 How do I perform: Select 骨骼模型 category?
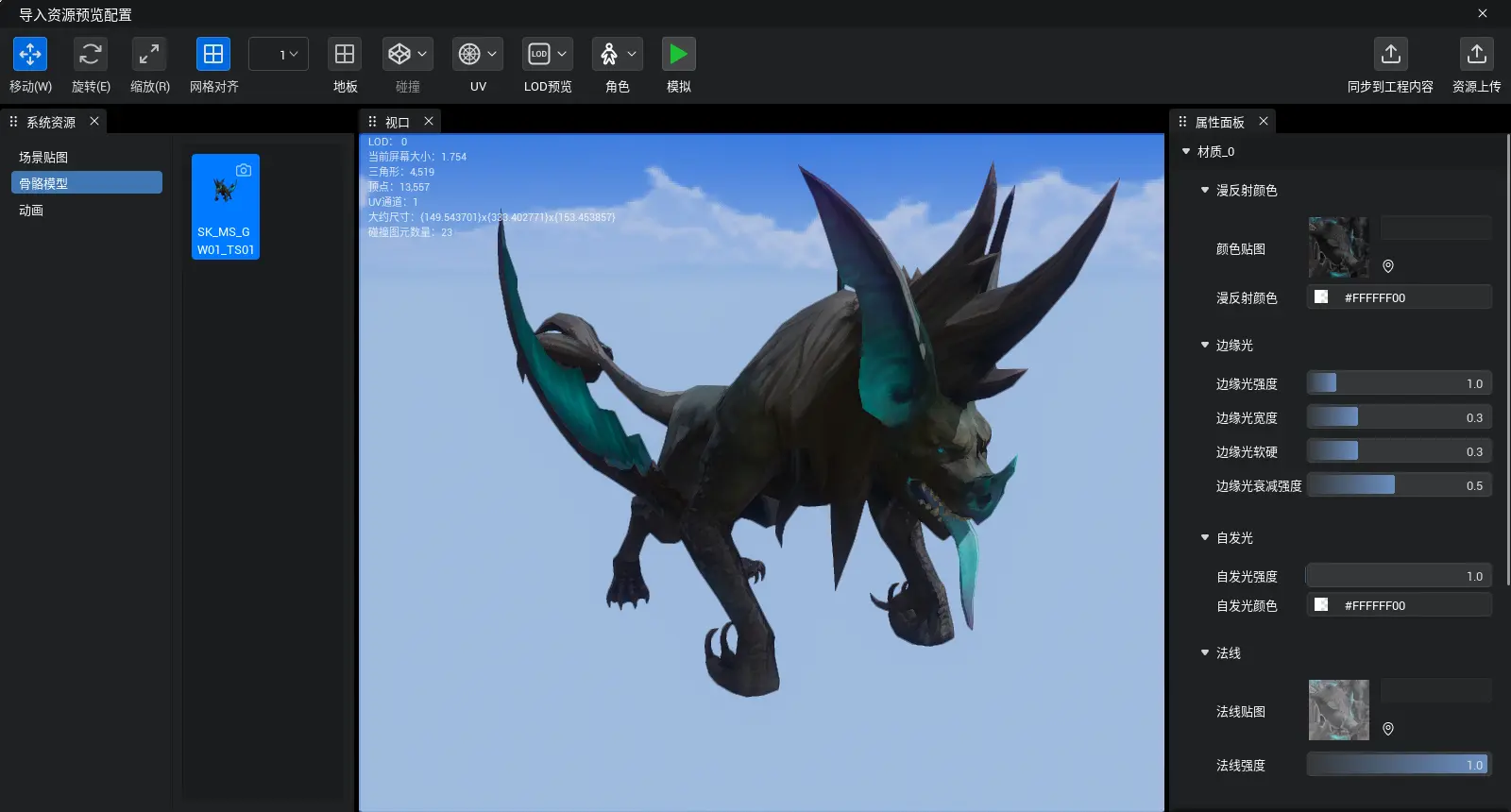click(x=87, y=182)
